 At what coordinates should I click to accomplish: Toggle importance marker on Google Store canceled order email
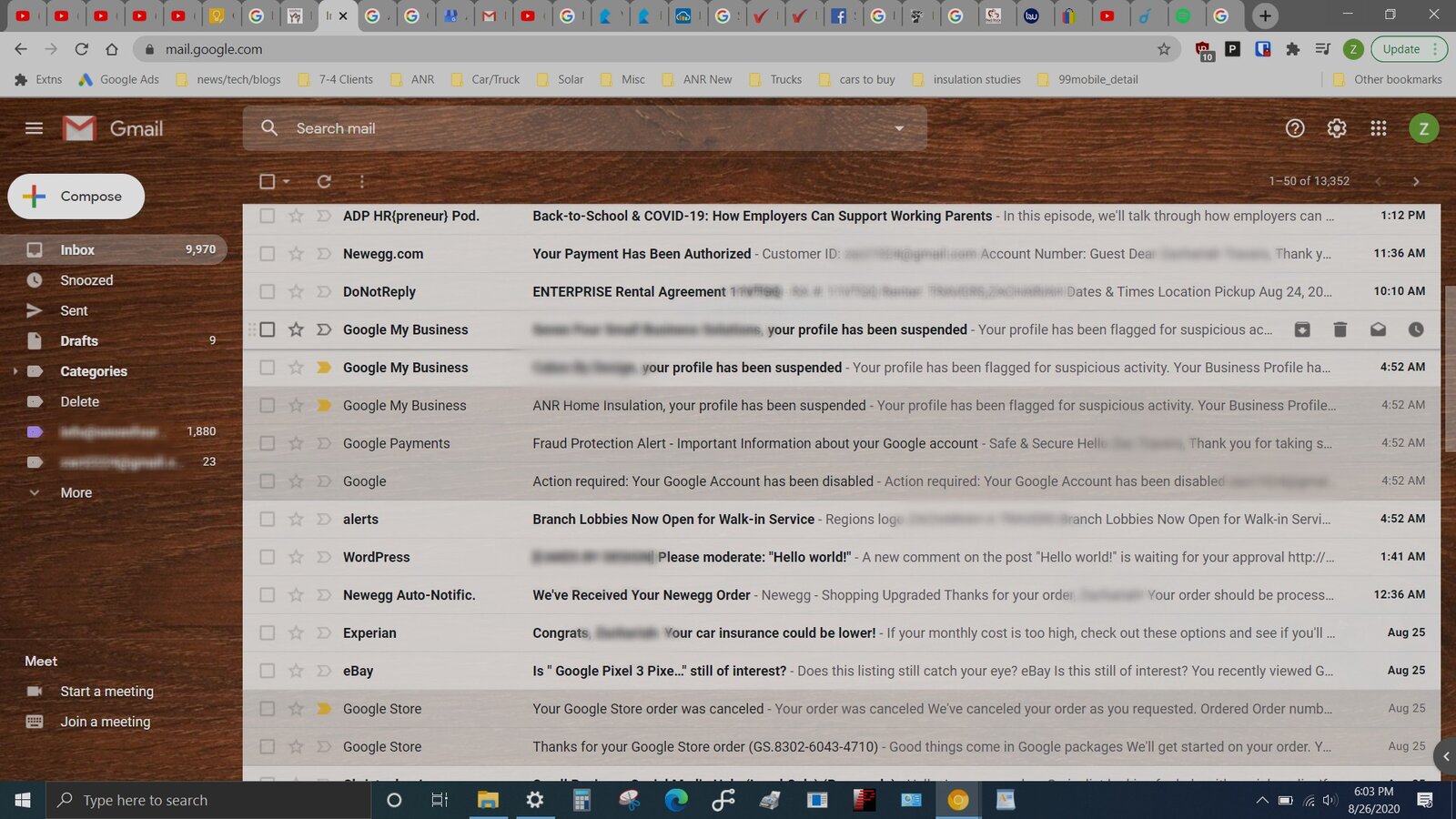324,709
